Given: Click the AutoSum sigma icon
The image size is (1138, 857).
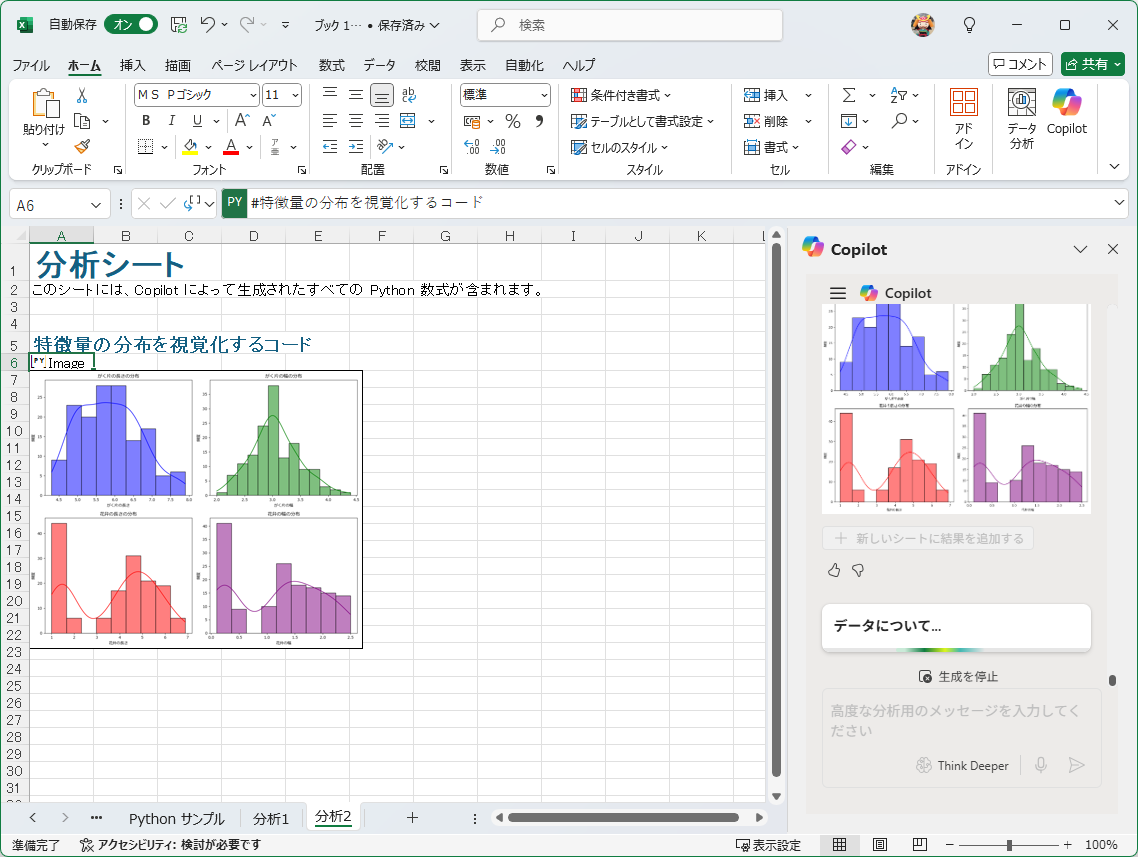Looking at the screenshot, I should point(848,95).
